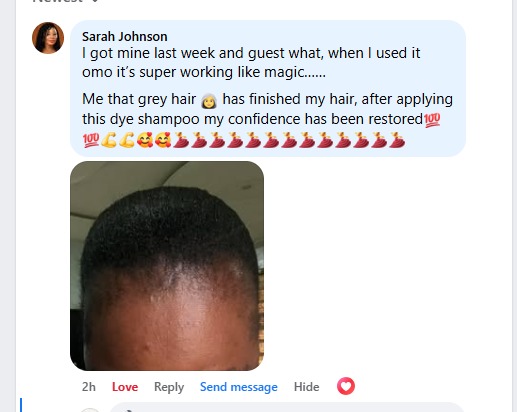Click the 100 emoji after 'restored'
Screen dimensions: 517x412
(x=432, y=120)
